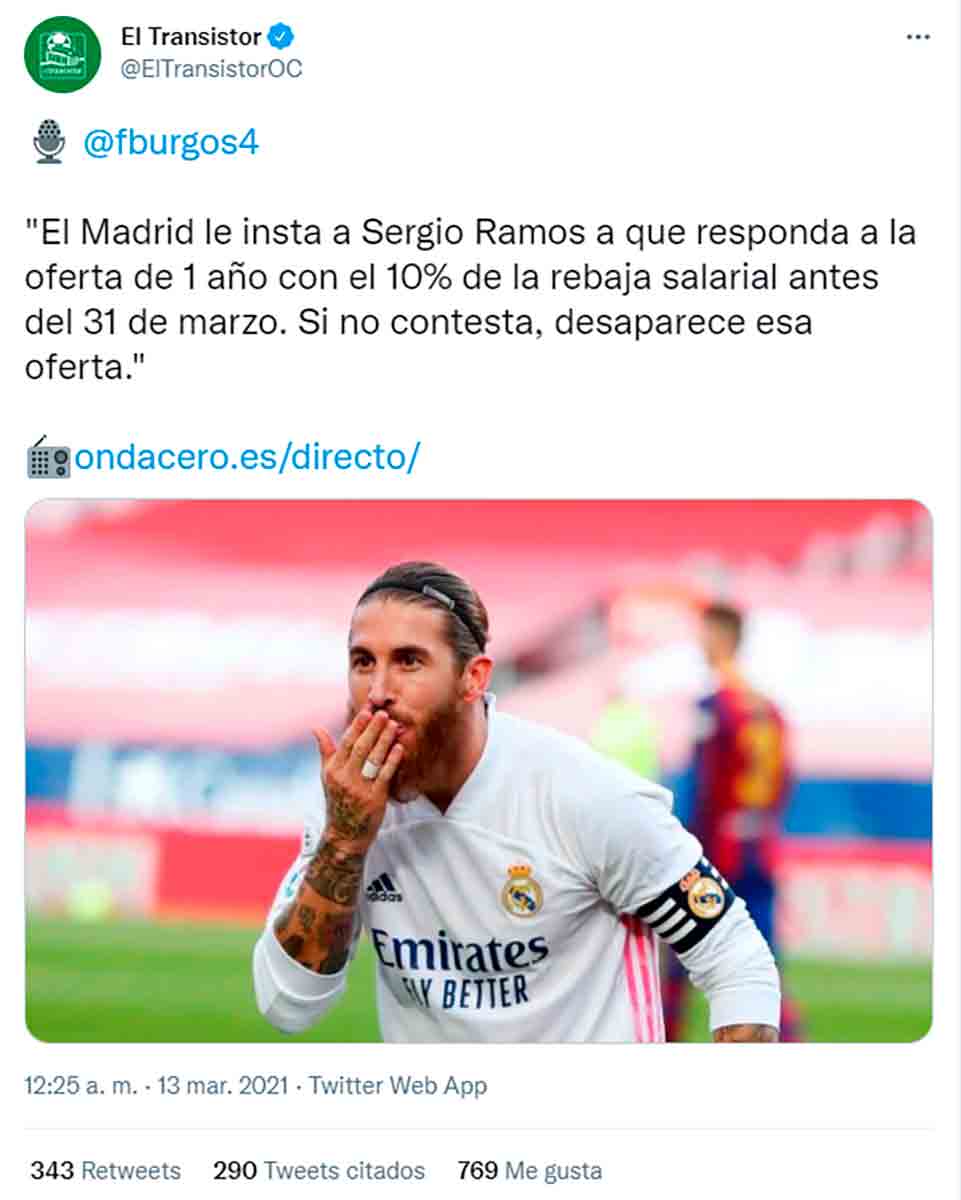View the 343 Retweets list
The height and width of the screenshot is (1200, 961).
[x=105, y=1170]
